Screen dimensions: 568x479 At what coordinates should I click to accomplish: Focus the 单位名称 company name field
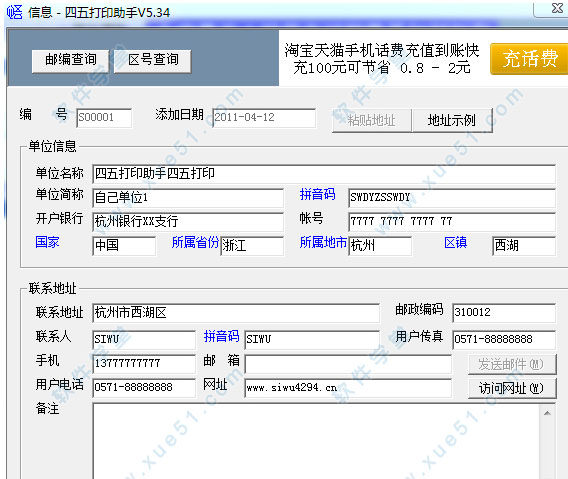pyautogui.click(x=324, y=174)
